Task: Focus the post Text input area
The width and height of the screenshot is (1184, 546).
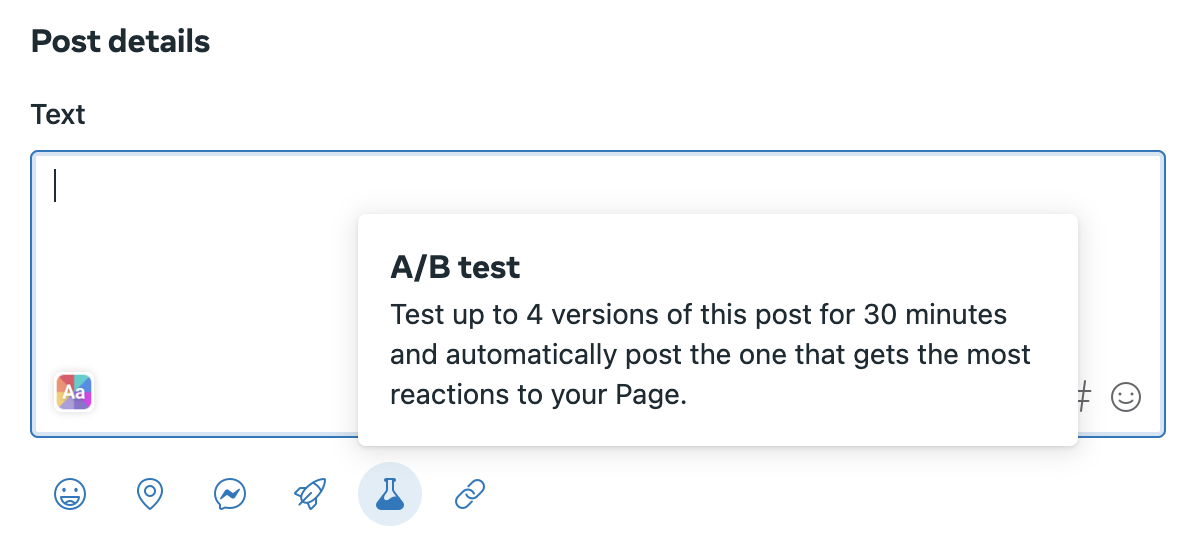Action: click(x=597, y=294)
